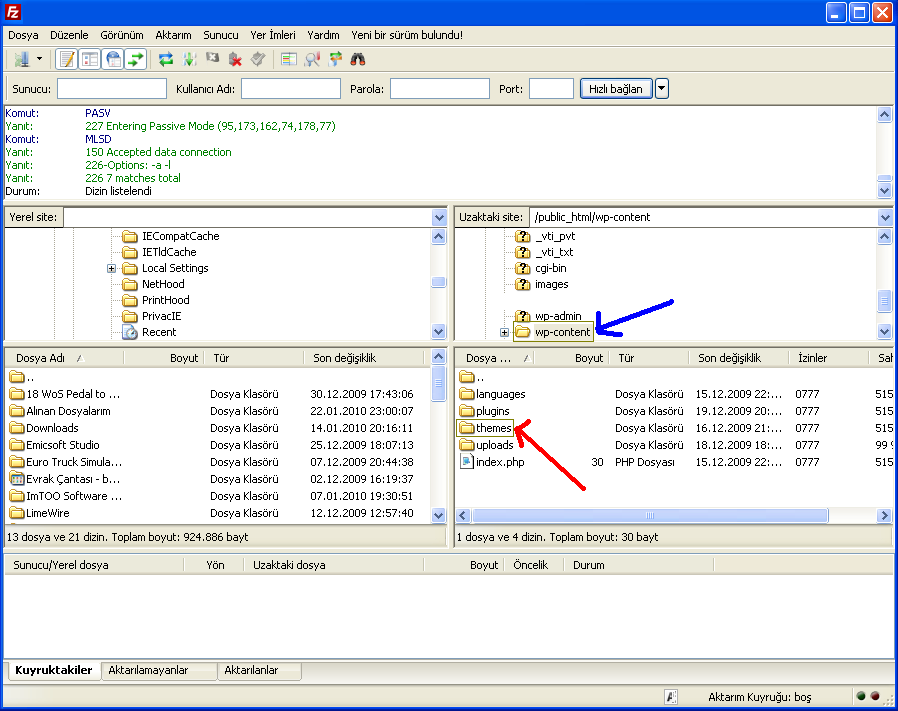The image size is (898, 711).
Task: Click local file list scroll down arrow
Action: click(x=439, y=515)
